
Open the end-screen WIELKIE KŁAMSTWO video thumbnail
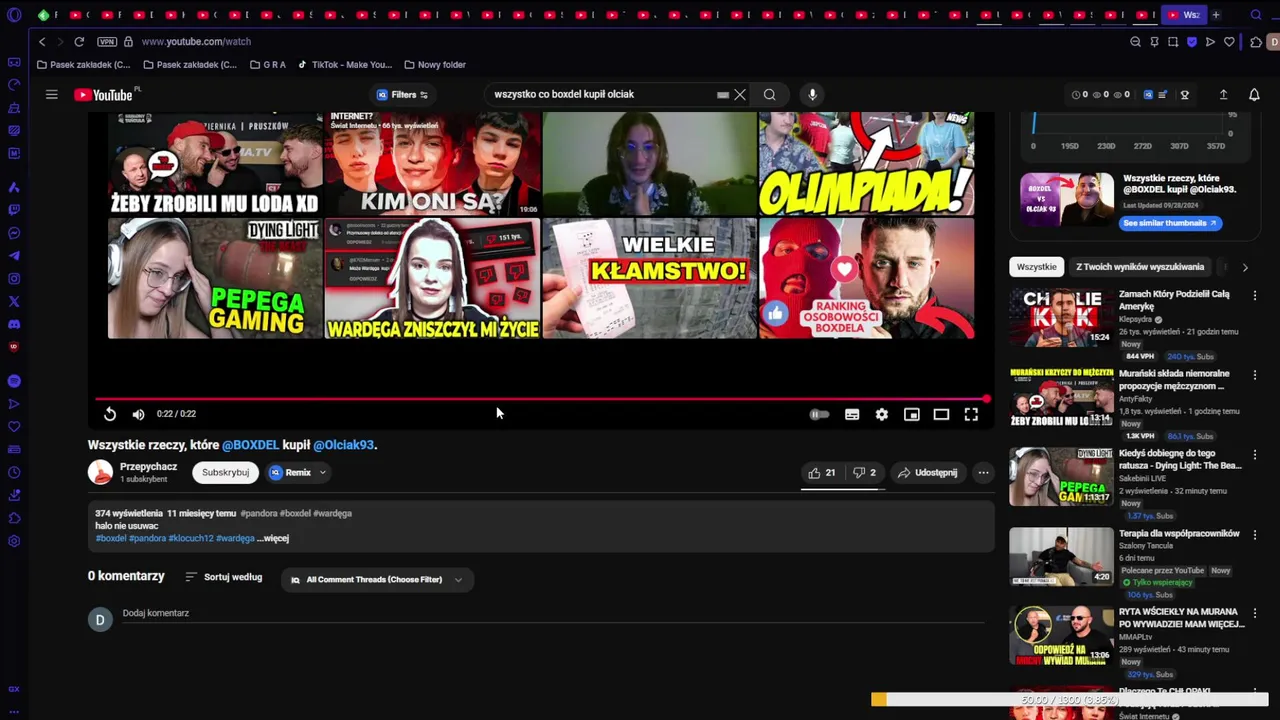tap(649, 278)
